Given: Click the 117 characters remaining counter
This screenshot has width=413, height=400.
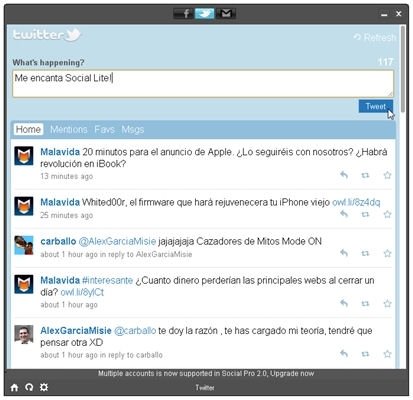Looking at the screenshot, I should 386,62.
